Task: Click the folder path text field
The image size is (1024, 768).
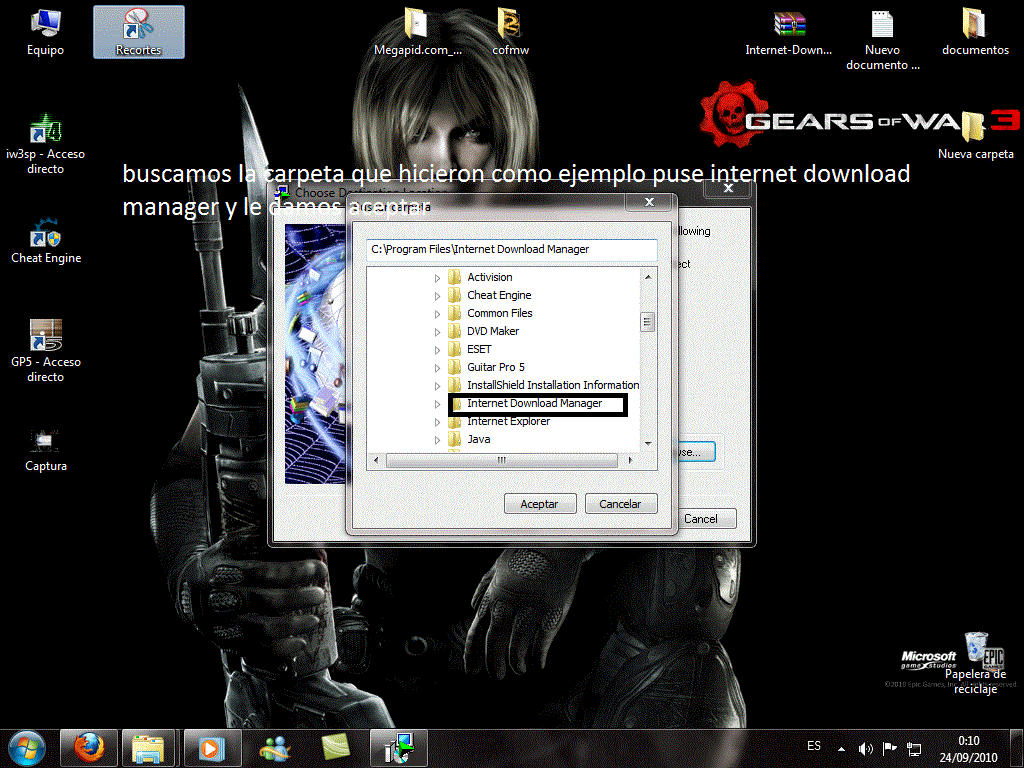Action: click(511, 249)
